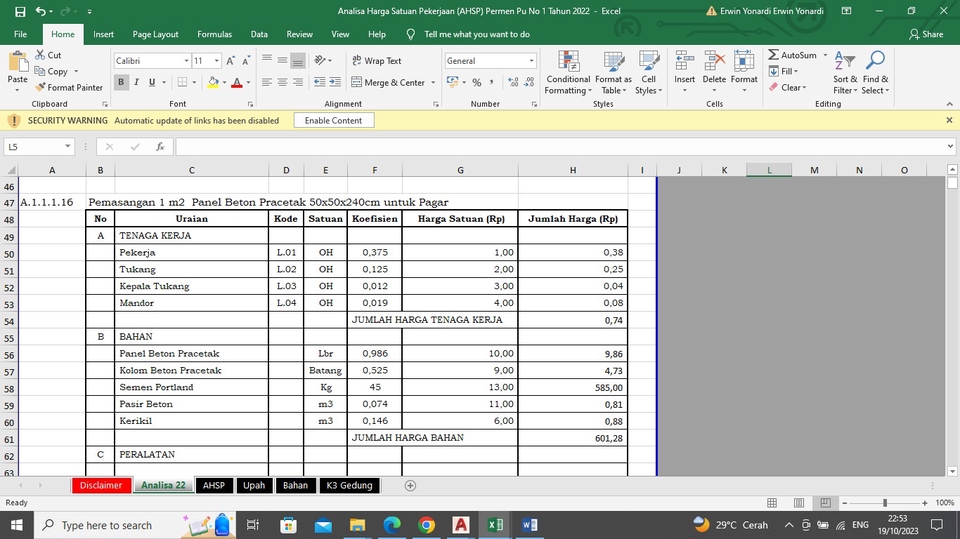
Task: Toggle Bold formatting
Action: pos(121,82)
